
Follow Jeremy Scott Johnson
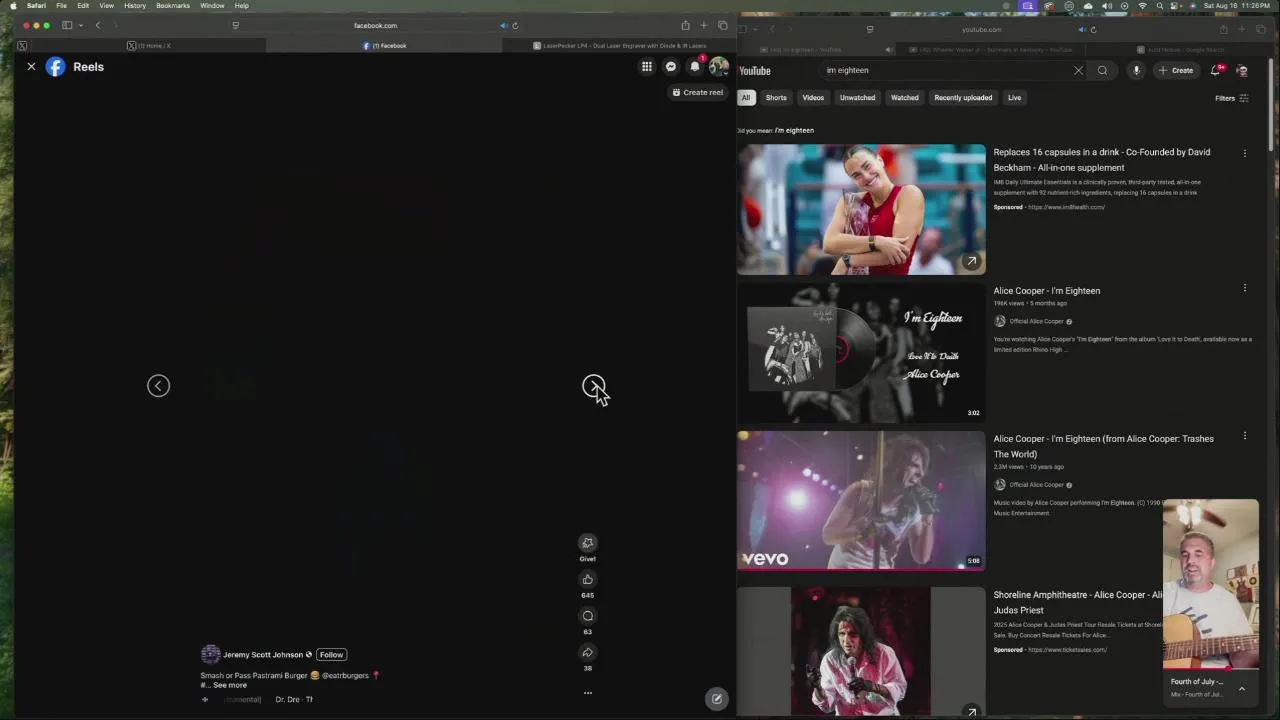coord(331,655)
